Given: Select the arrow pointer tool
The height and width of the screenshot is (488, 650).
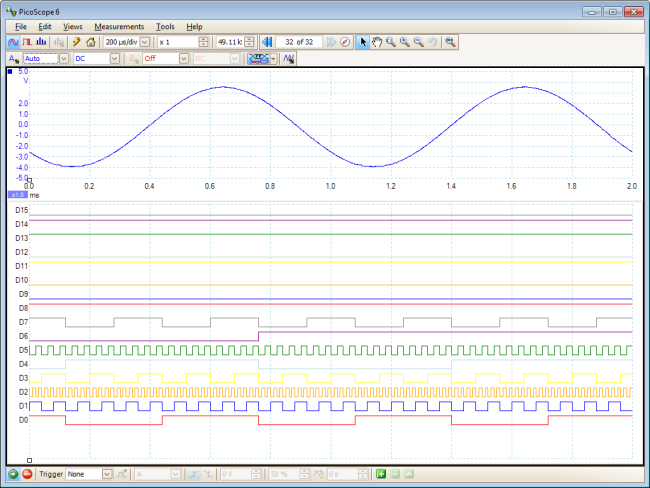Looking at the screenshot, I should [363, 42].
